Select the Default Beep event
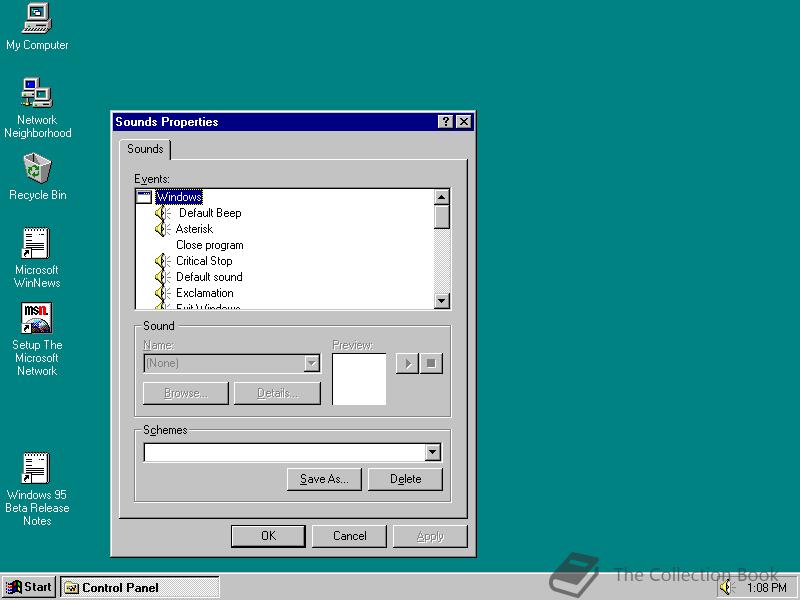The width and height of the screenshot is (800, 600). [x=210, y=213]
